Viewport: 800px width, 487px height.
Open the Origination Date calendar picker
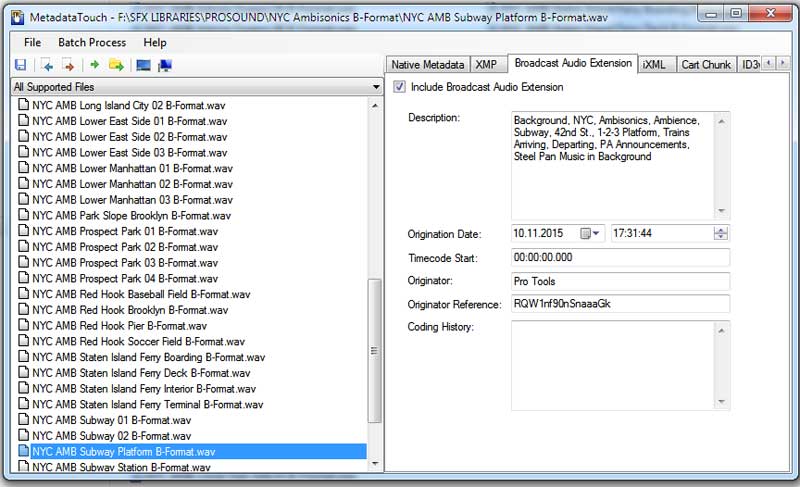(x=590, y=234)
